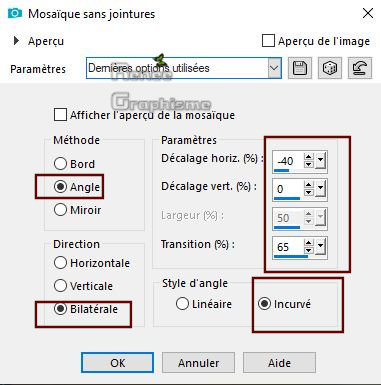Click the randomize parameters dice icon

coord(330,68)
